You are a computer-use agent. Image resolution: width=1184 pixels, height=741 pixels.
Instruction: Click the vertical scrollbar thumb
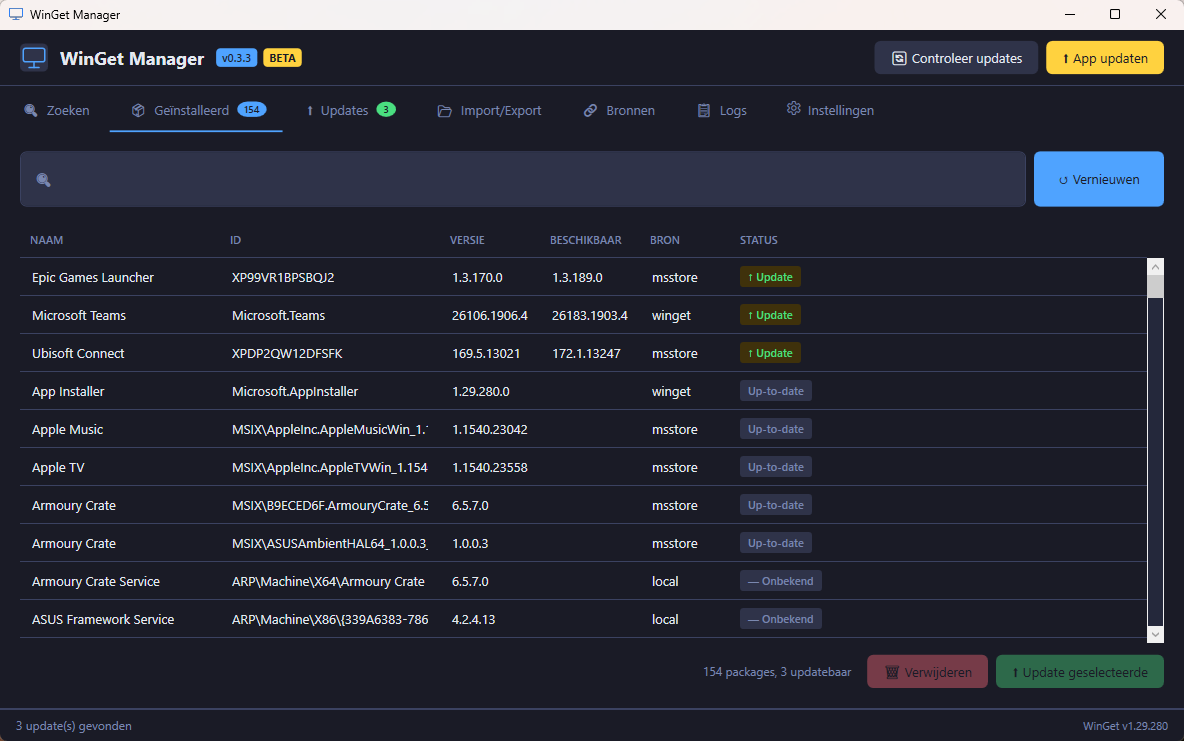pyautogui.click(x=1155, y=287)
